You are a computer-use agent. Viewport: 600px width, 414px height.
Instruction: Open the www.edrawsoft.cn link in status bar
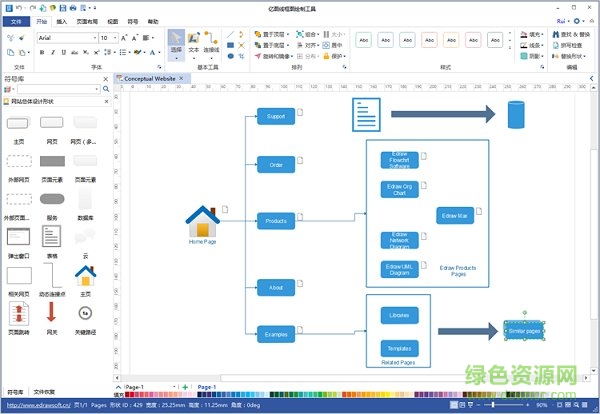[39, 405]
